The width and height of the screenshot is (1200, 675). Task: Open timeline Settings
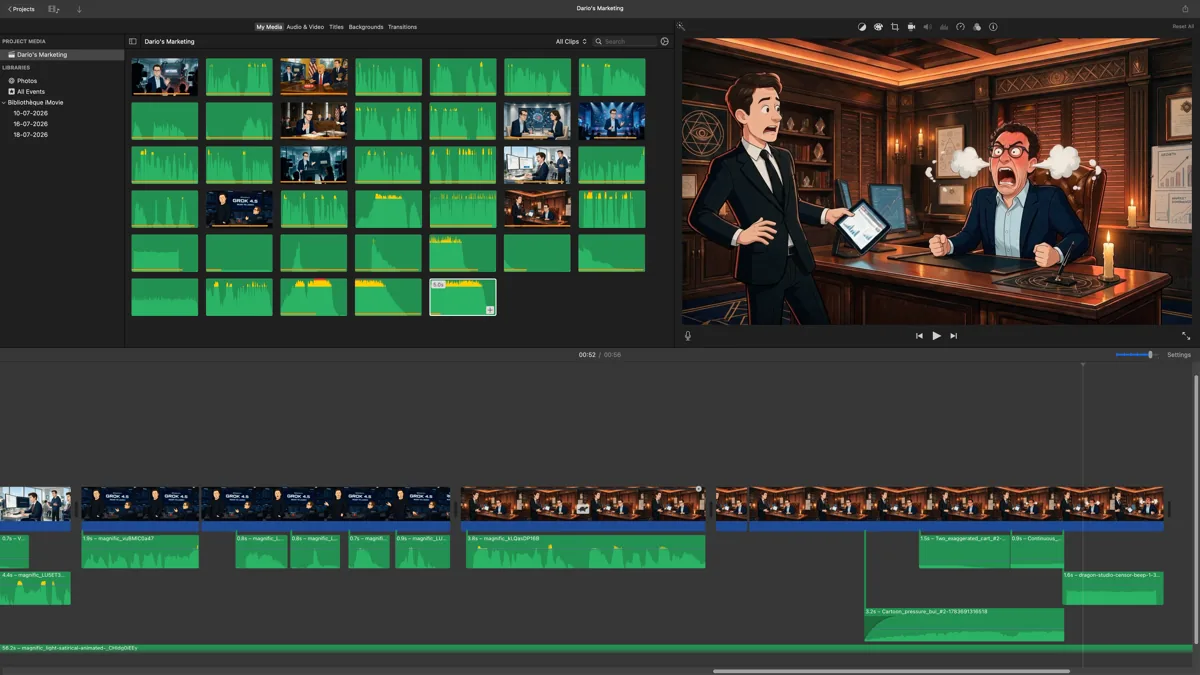tap(1179, 355)
